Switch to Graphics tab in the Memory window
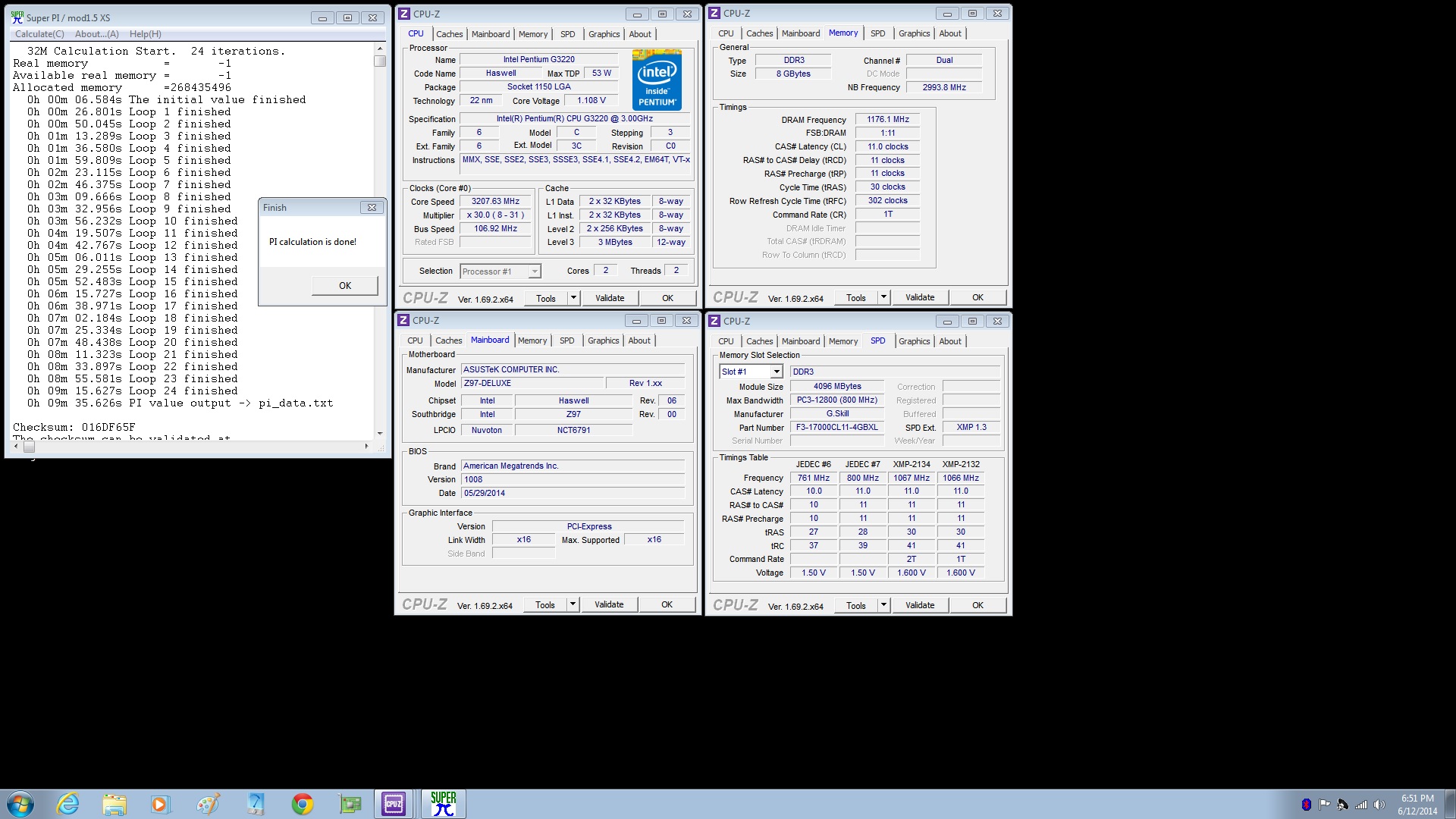 [x=914, y=33]
